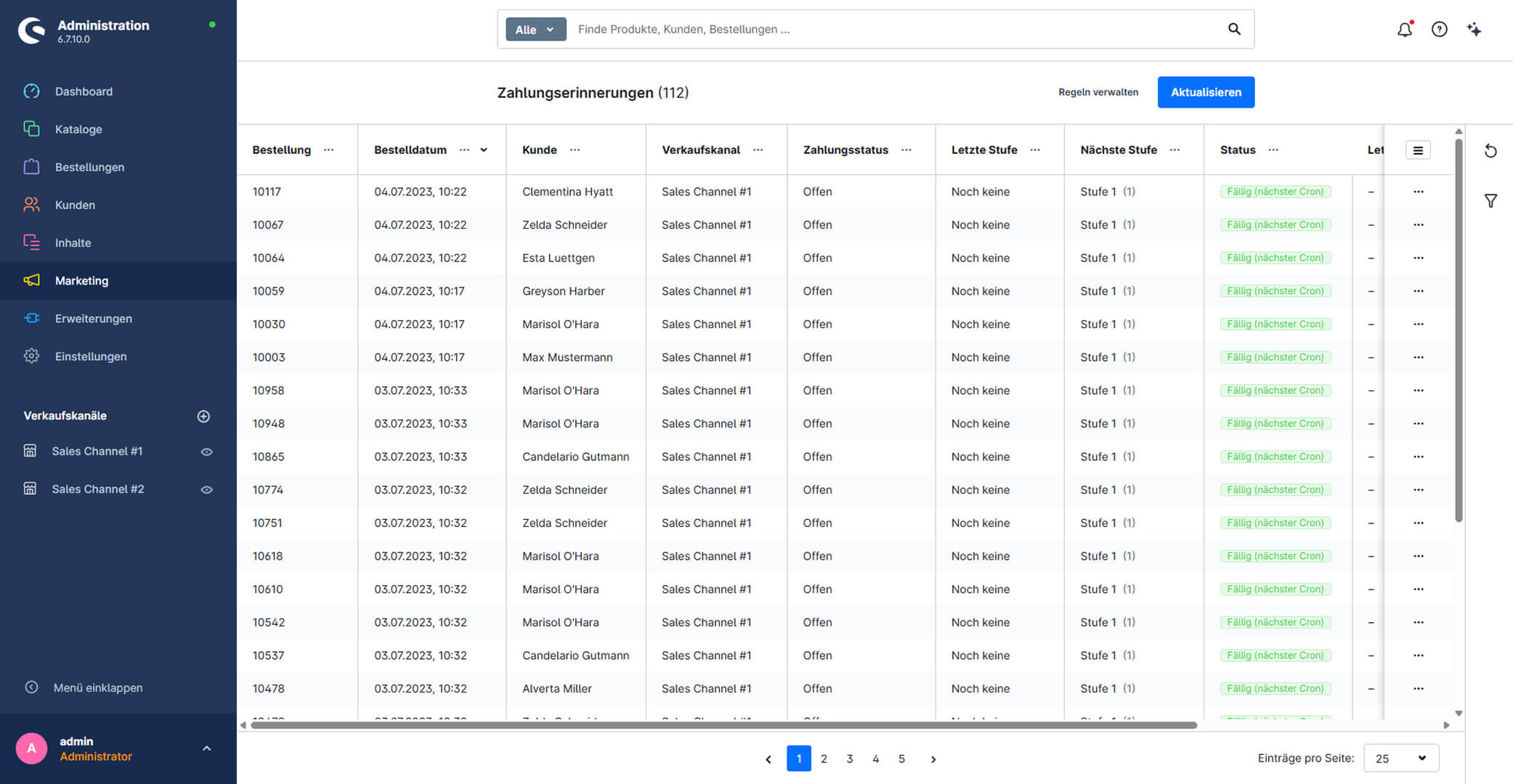Add a new Verkaufskanal with plus icon
This screenshot has height=784, width=1513.
203,416
